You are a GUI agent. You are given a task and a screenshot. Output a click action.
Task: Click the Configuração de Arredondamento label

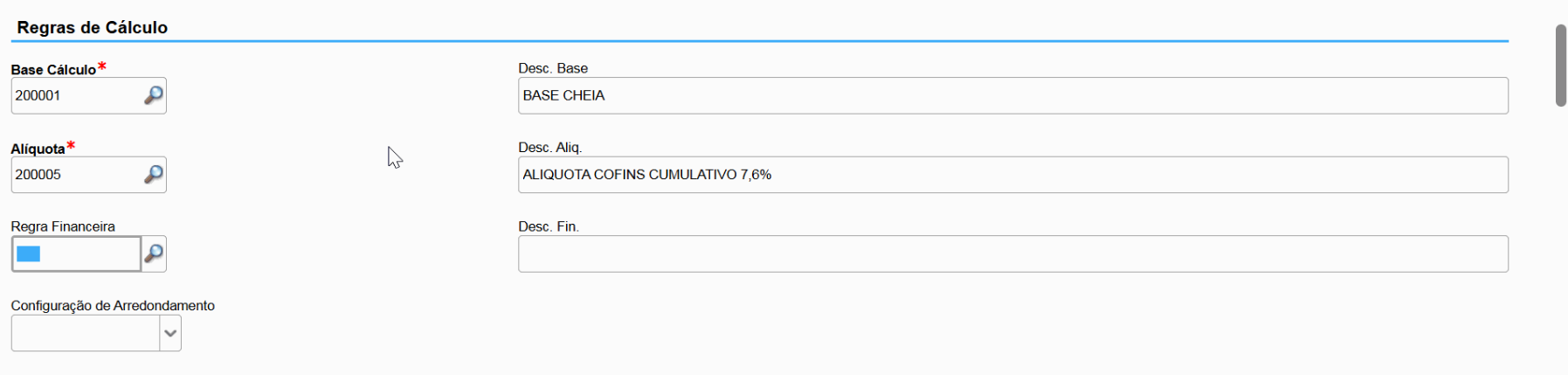(113, 305)
